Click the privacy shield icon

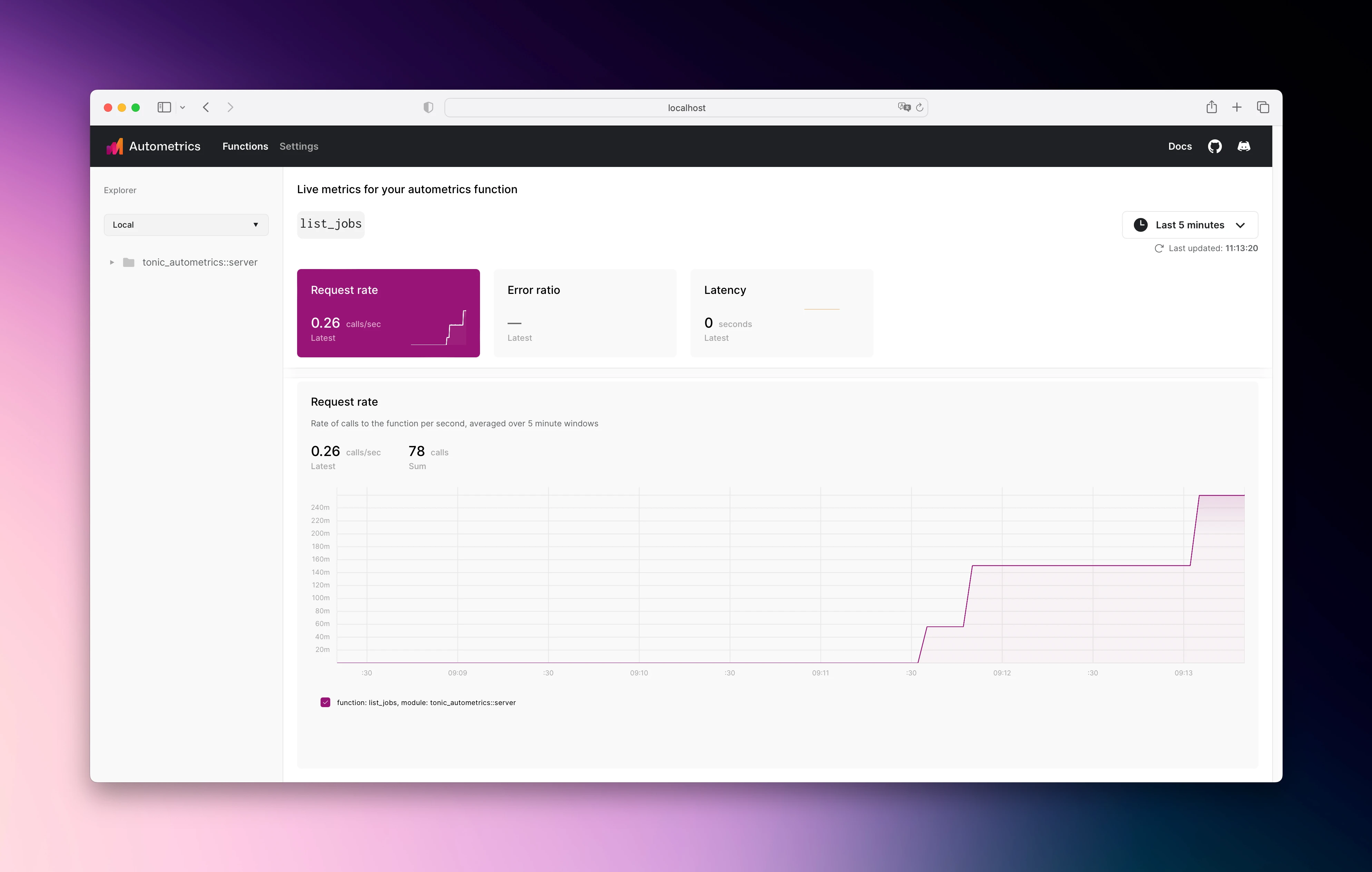(x=429, y=107)
